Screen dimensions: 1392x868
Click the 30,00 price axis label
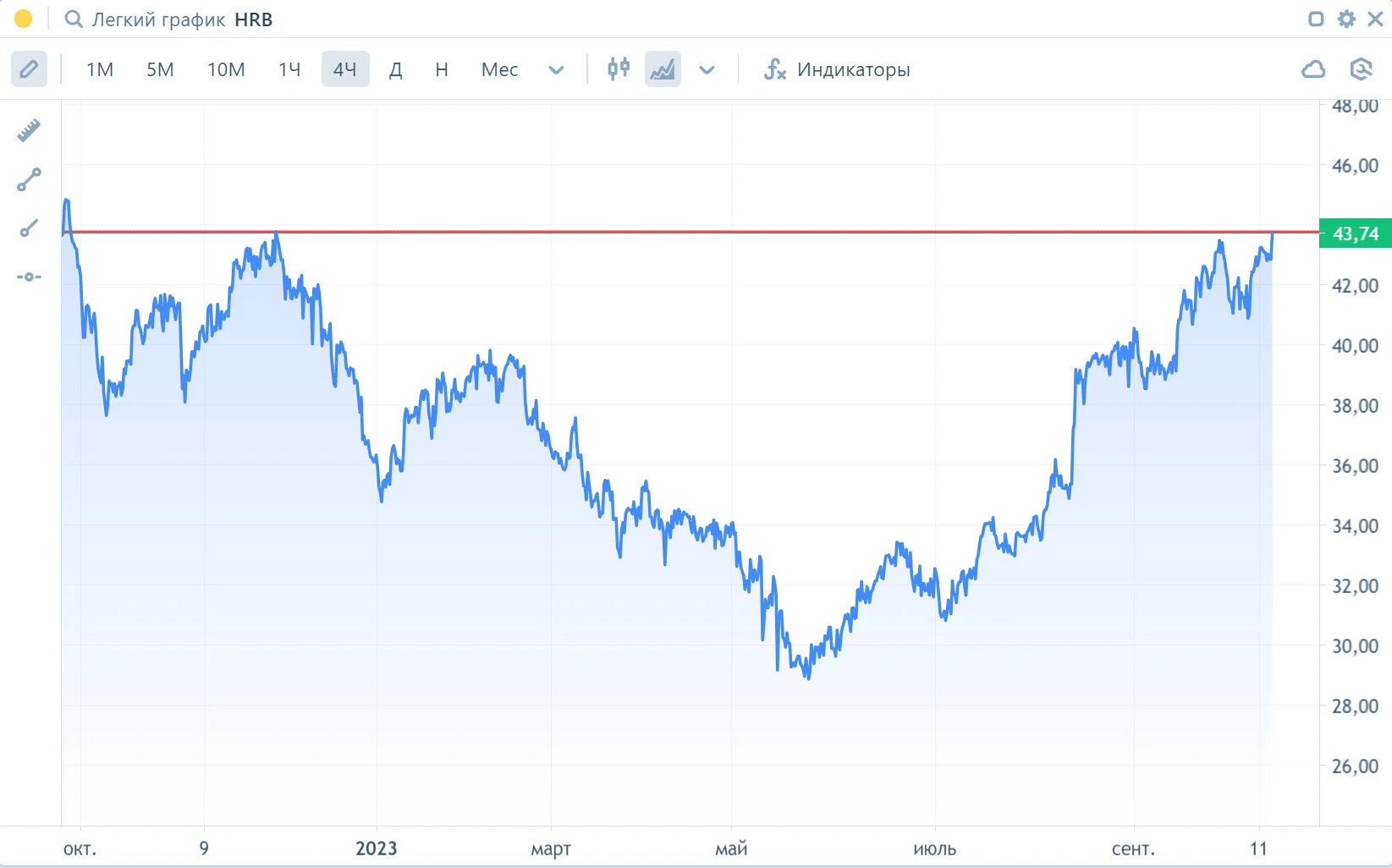tap(1355, 646)
